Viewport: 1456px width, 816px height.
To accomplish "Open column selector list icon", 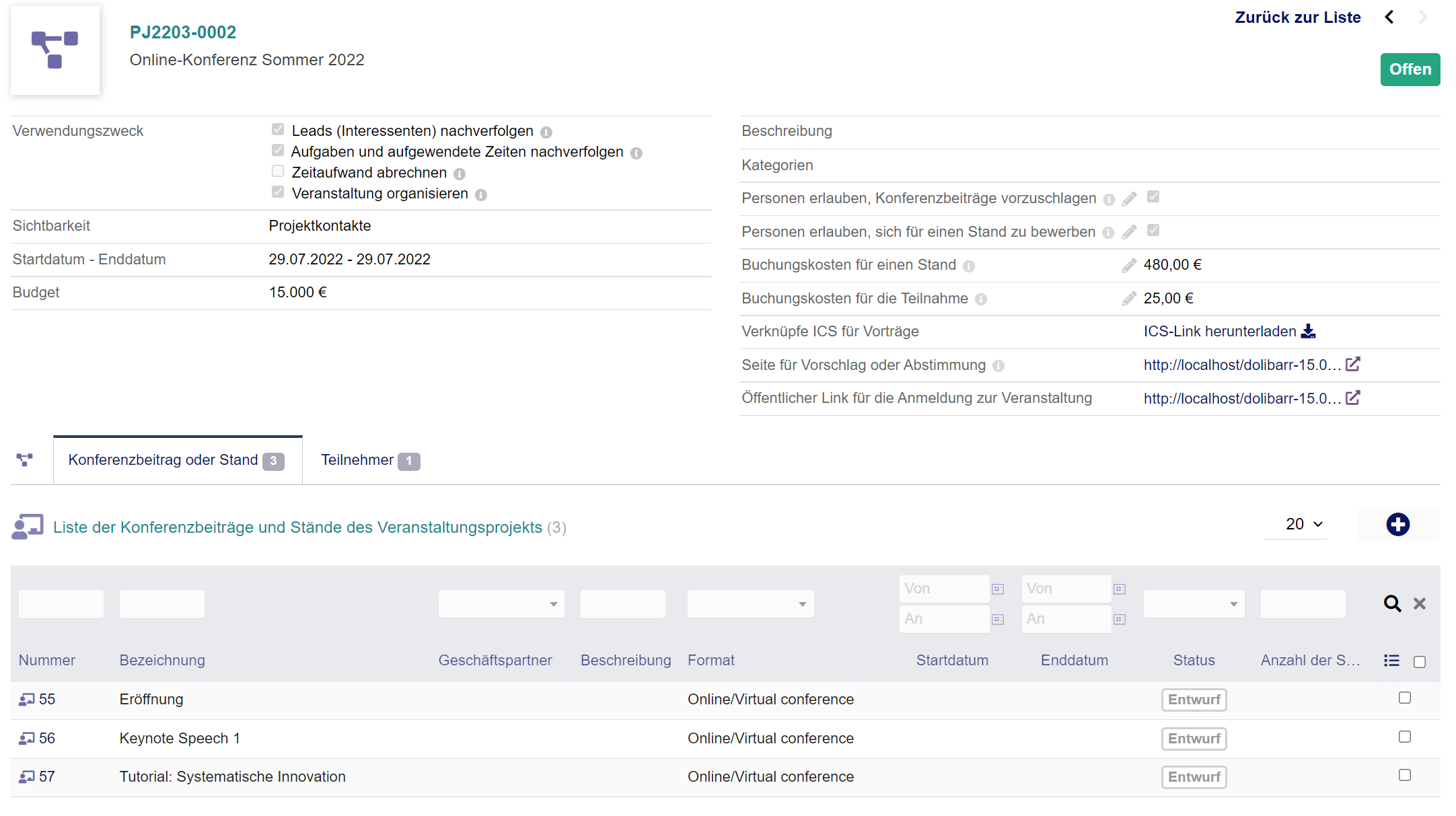I will pyautogui.click(x=1392, y=661).
